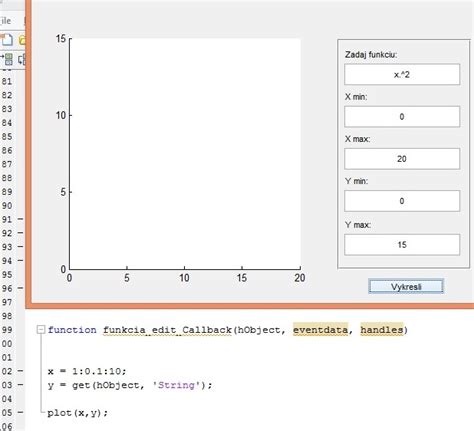Click the 'Zadaj funkciu:' label

(371, 55)
